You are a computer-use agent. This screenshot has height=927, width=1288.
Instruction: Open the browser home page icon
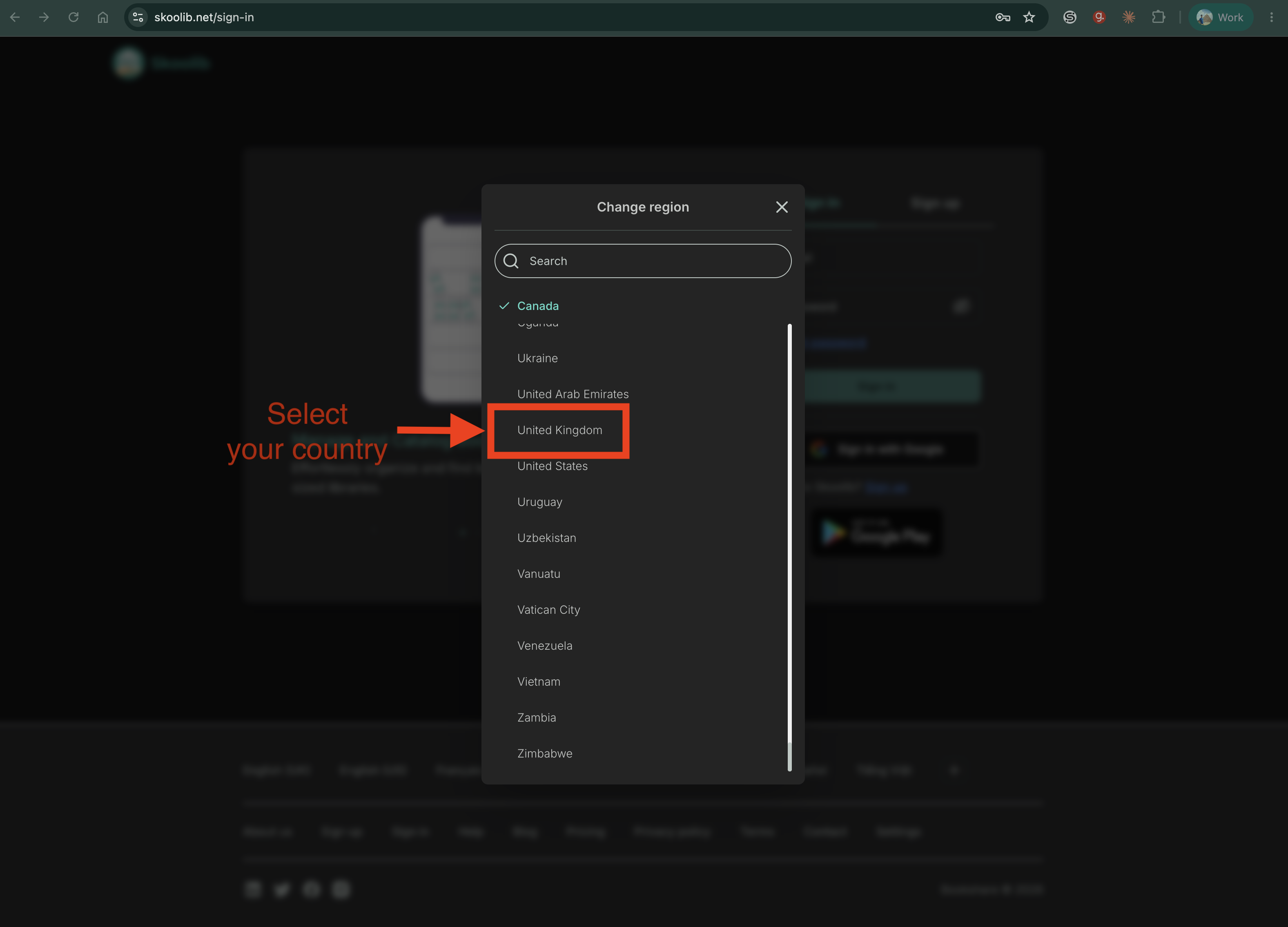click(x=103, y=17)
